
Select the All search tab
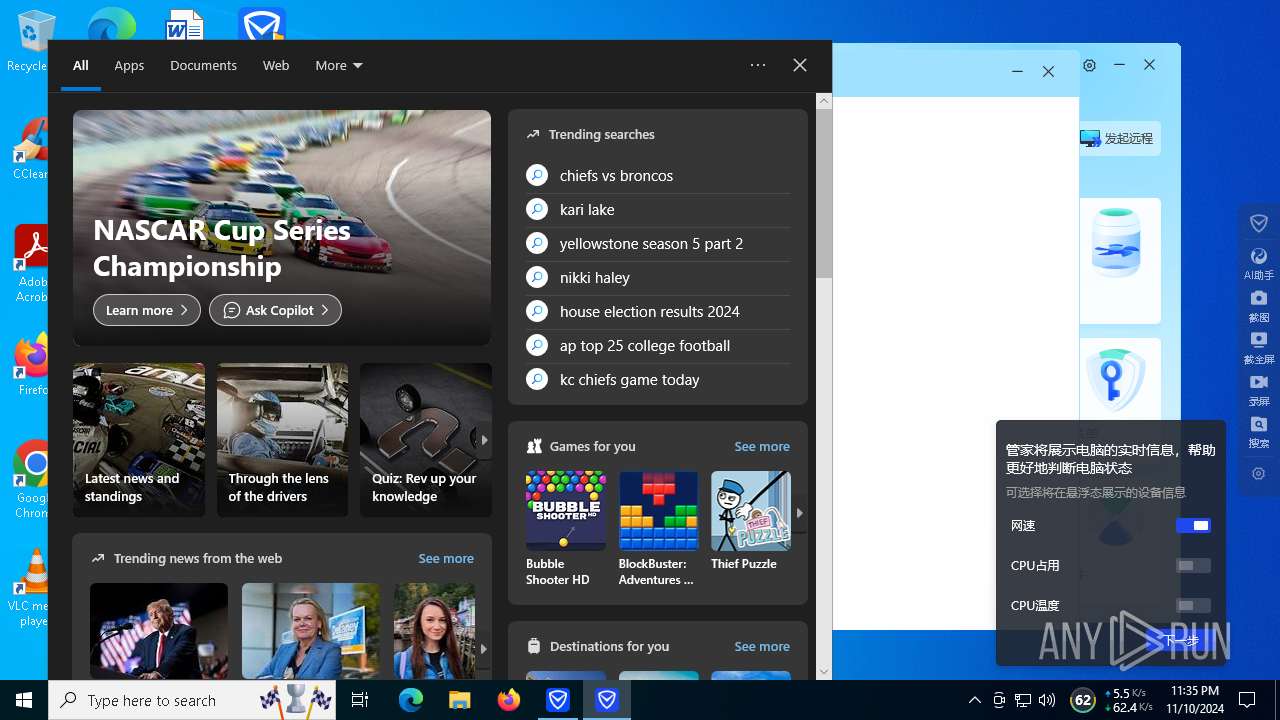pos(81,65)
